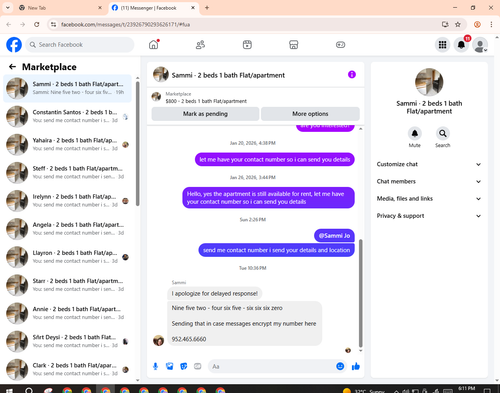
Task: Click Mark as pending button
Action: [205, 114]
